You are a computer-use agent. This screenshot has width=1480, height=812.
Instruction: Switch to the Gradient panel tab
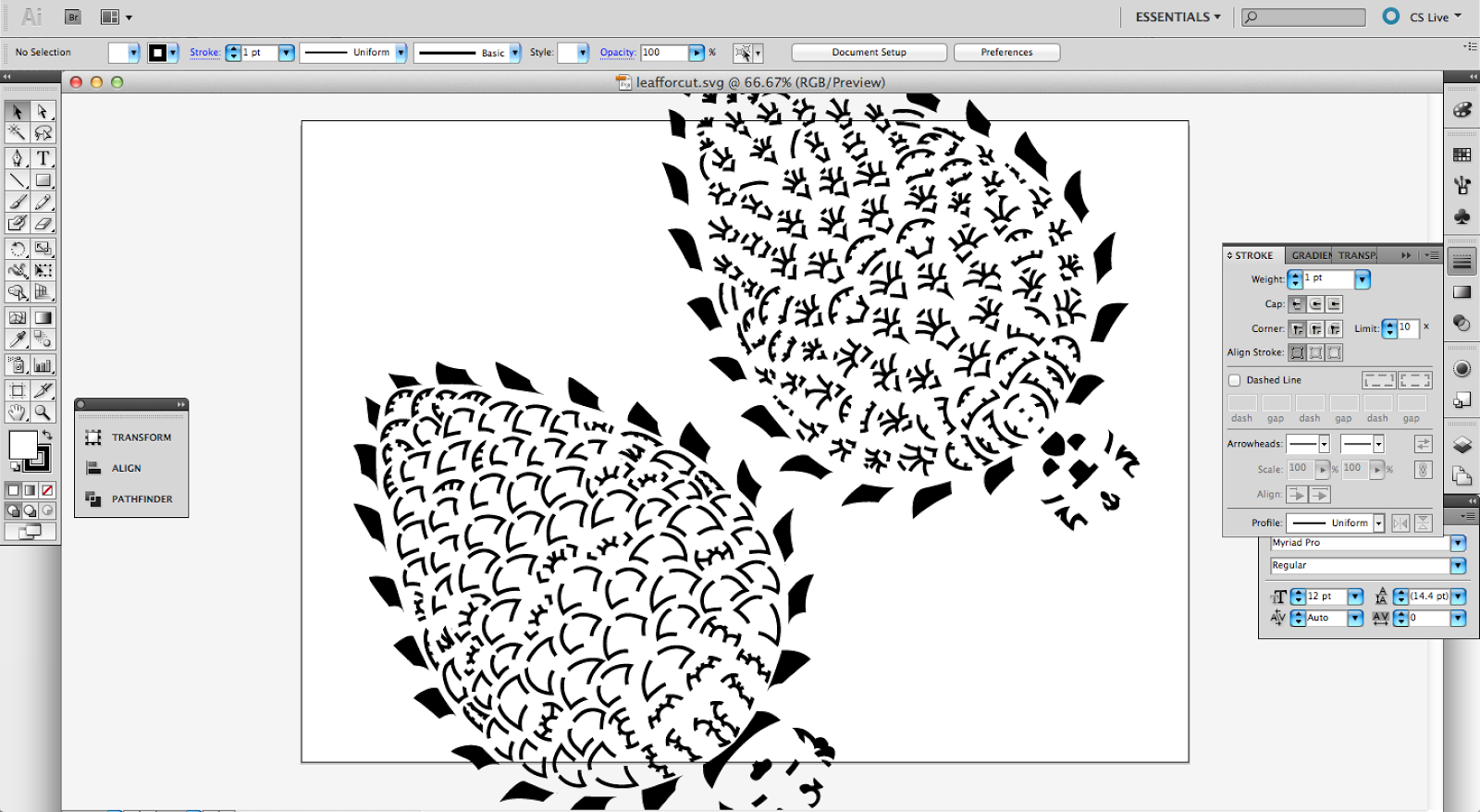coord(1311,255)
